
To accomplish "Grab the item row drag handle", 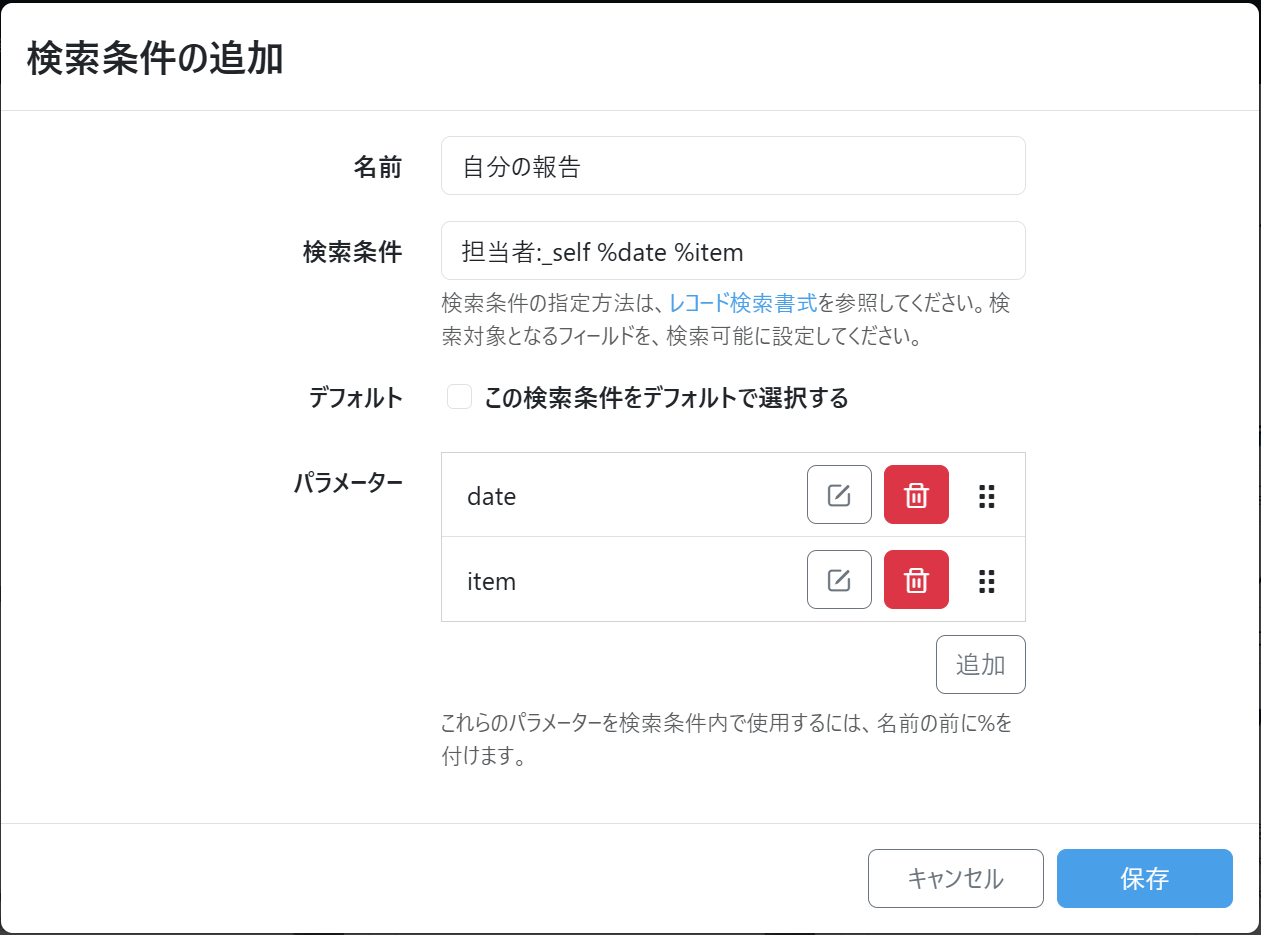I will pos(986,581).
